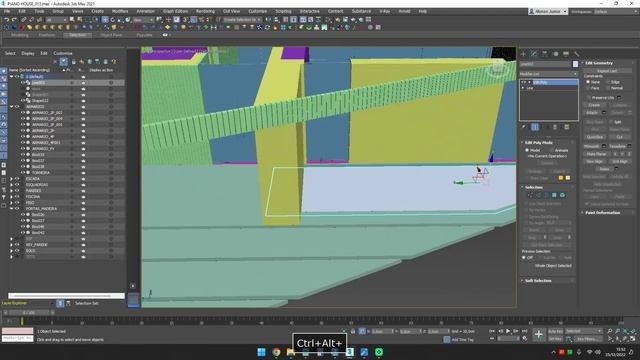Click the Zoom viewport navigation icon
Image resolution: width=640 pixels, height=360 pixels.
(609, 331)
